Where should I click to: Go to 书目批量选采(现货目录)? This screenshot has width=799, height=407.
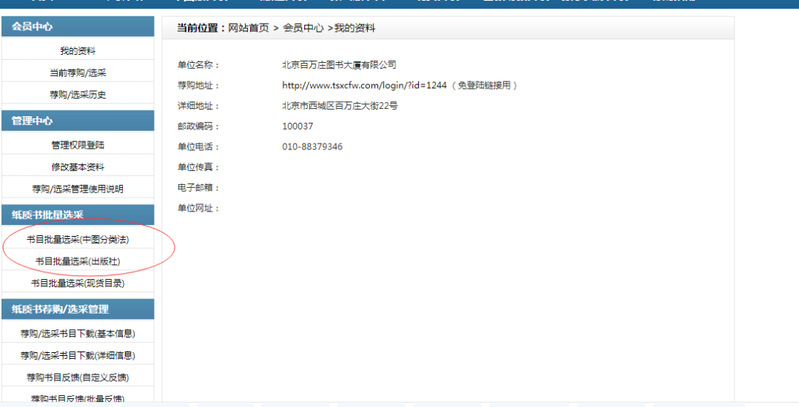point(77,283)
